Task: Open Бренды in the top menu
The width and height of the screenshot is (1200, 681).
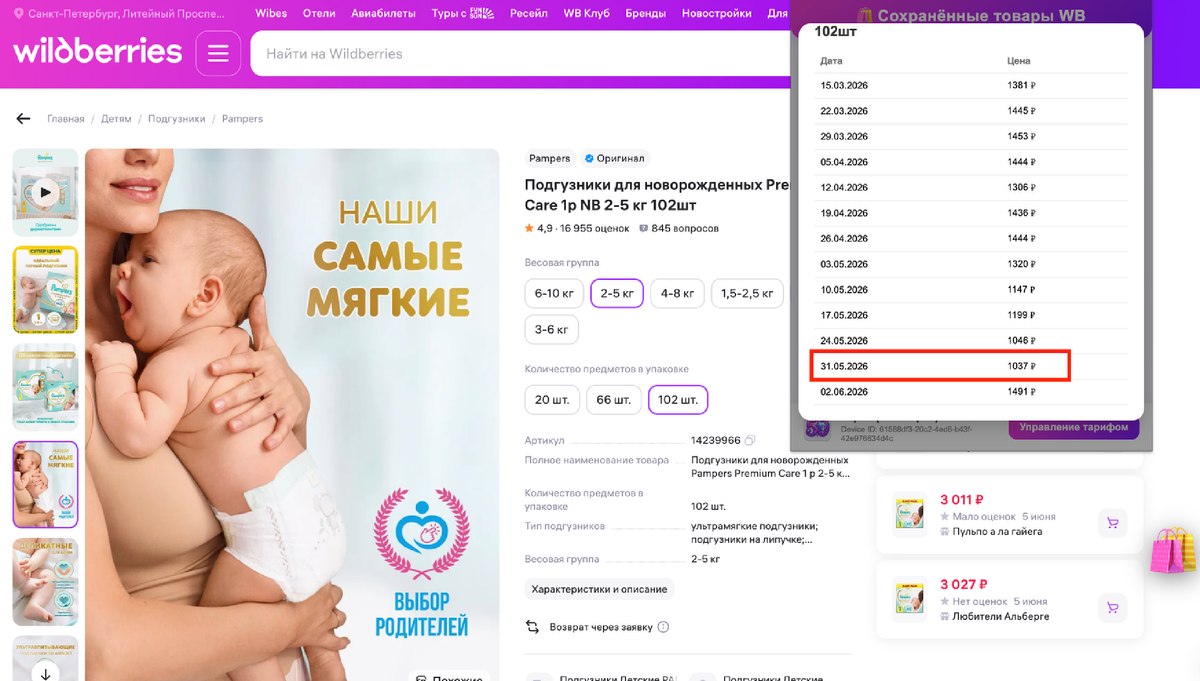Action: (x=646, y=14)
